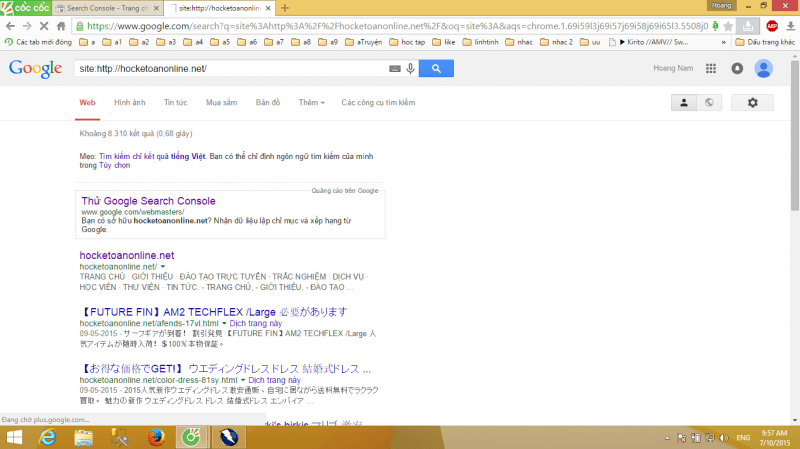
Task: Open the hoc tap bookmark folder
Action: coord(407,42)
